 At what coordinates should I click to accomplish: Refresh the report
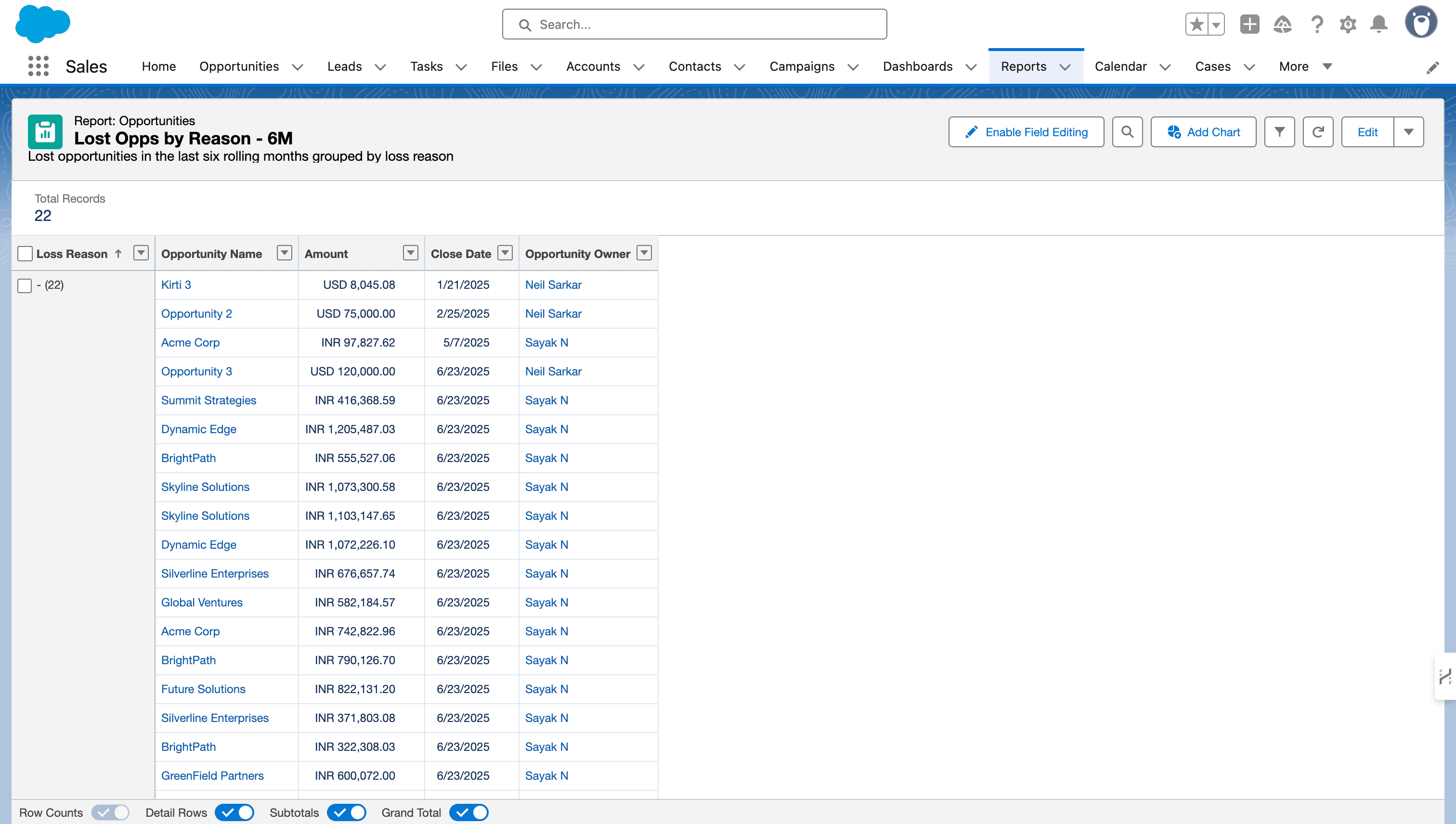[1318, 132]
